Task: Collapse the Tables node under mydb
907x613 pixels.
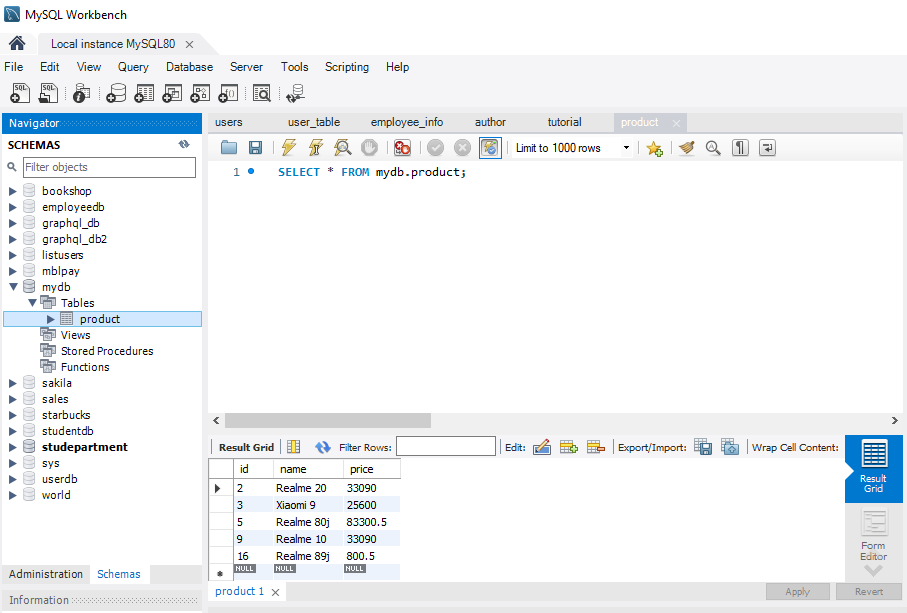Action: click(32, 302)
